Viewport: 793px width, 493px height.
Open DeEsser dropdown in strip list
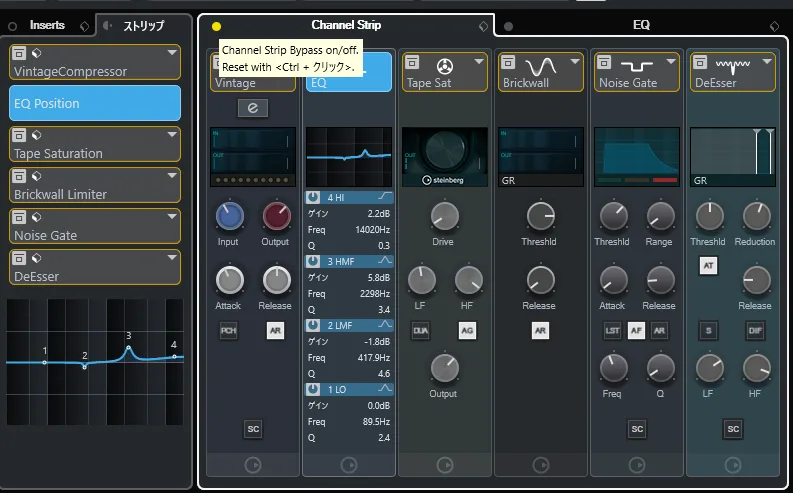172,257
